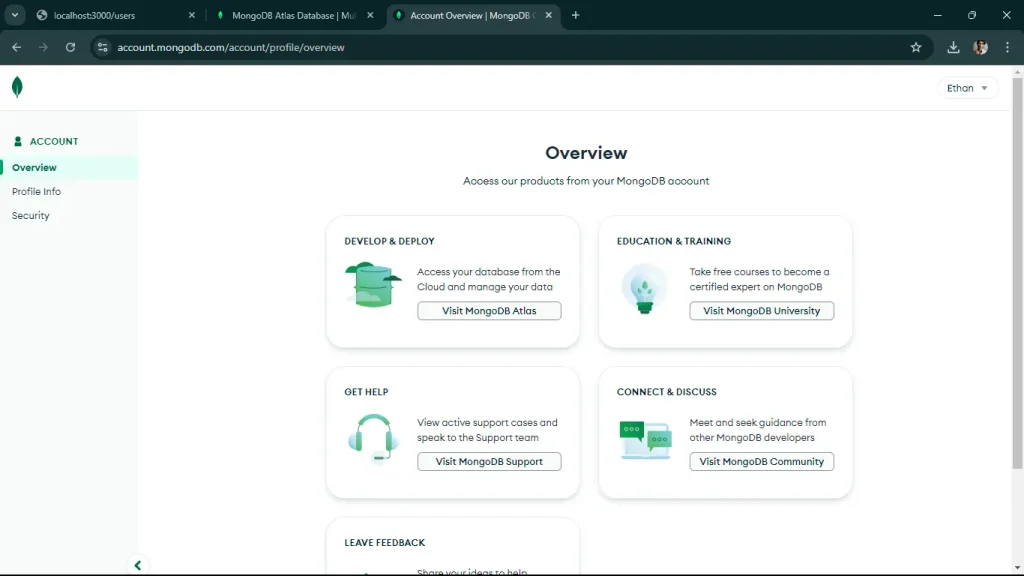
Task: Open the Chrome three-dot menu
Action: (x=1008, y=46)
